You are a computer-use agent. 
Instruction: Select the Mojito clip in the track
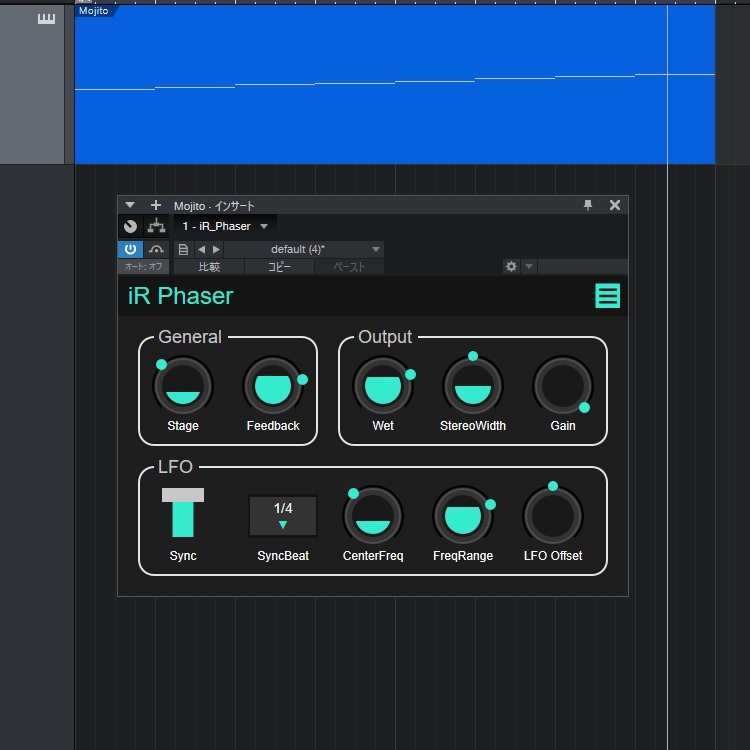(x=395, y=85)
